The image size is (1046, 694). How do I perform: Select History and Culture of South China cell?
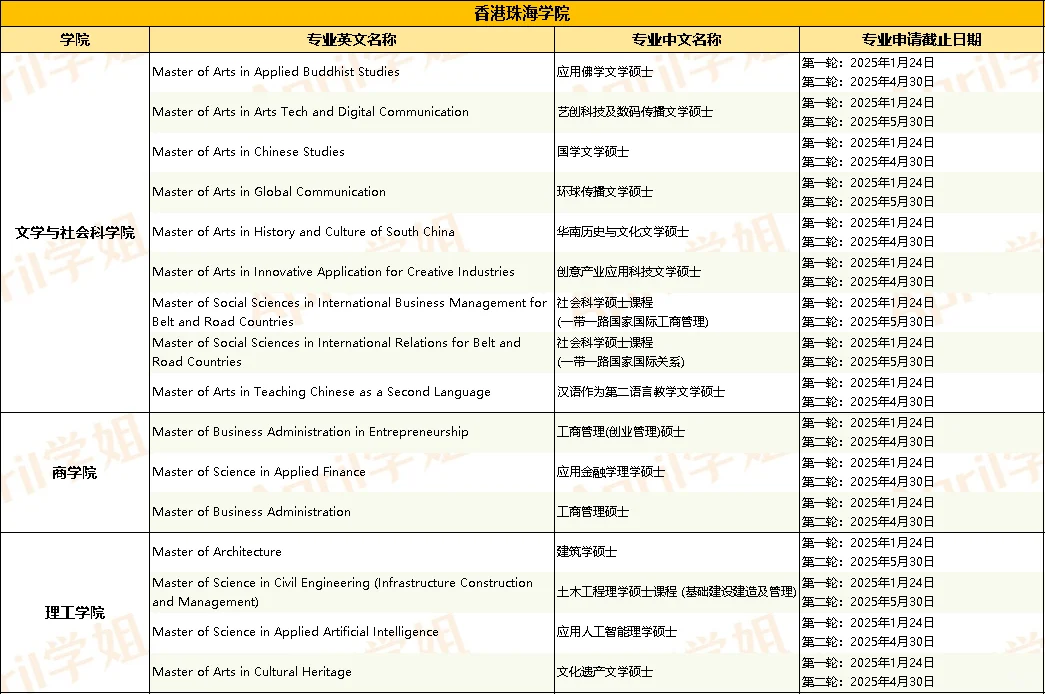352,232
